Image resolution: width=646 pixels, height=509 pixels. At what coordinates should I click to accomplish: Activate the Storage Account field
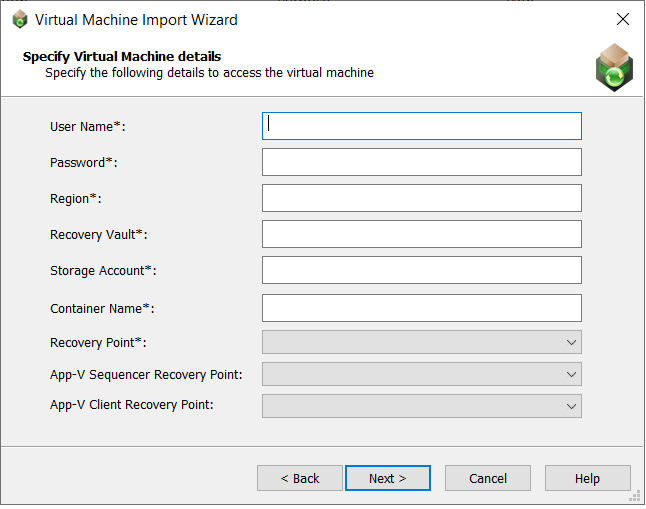[x=421, y=270]
